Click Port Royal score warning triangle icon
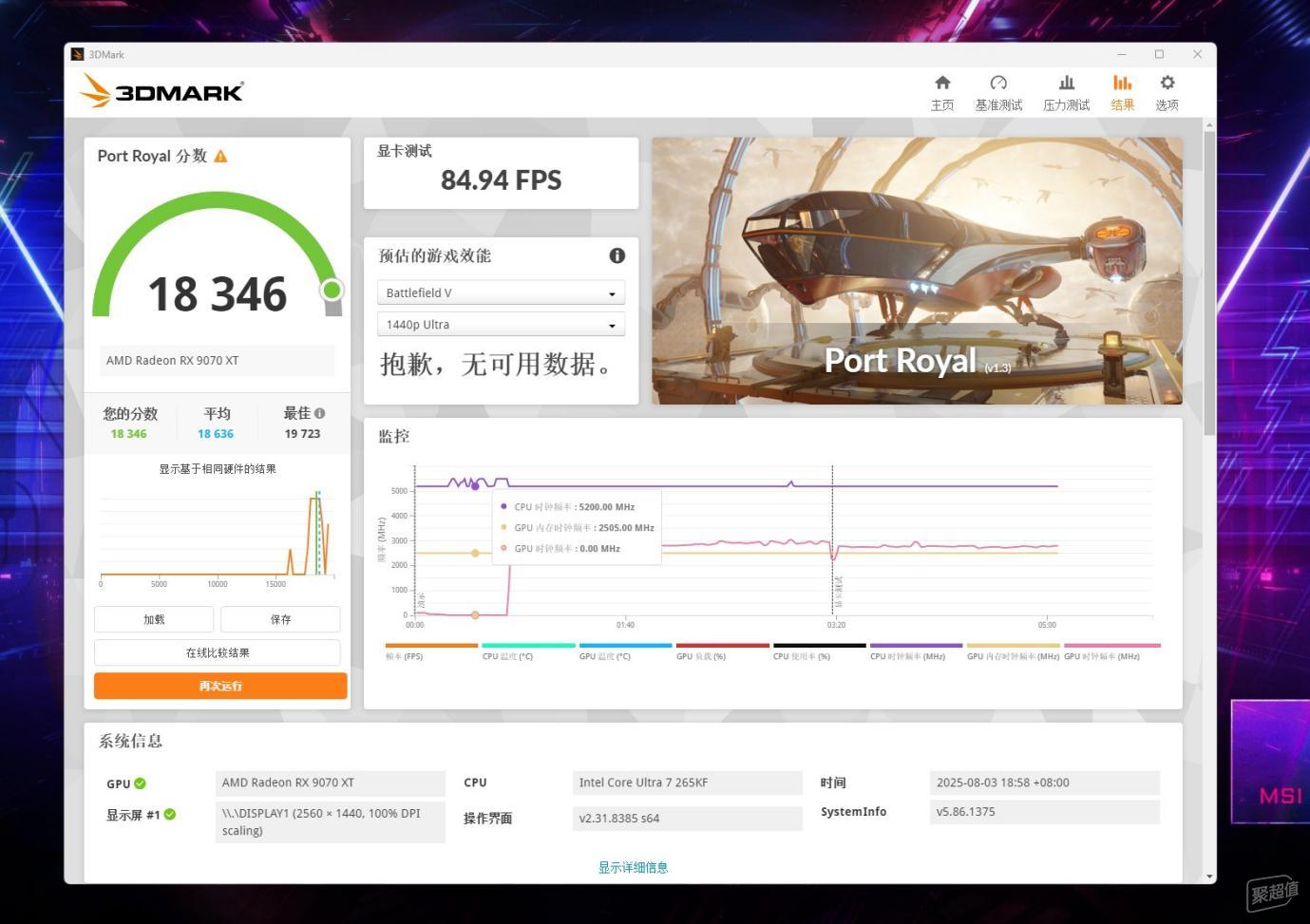1310x924 pixels. (x=220, y=156)
